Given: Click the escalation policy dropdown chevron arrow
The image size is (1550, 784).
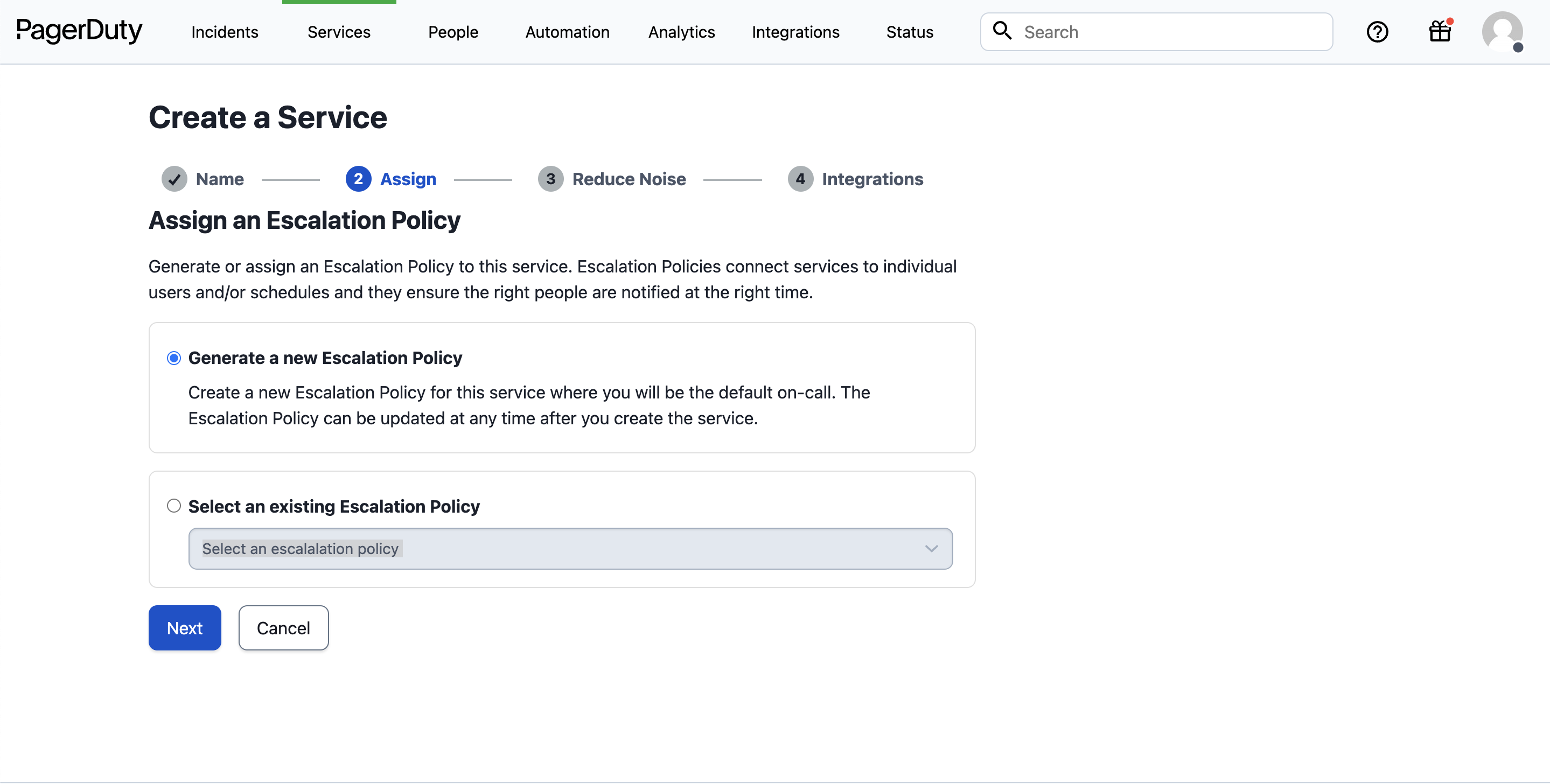Looking at the screenshot, I should point(931,548).
